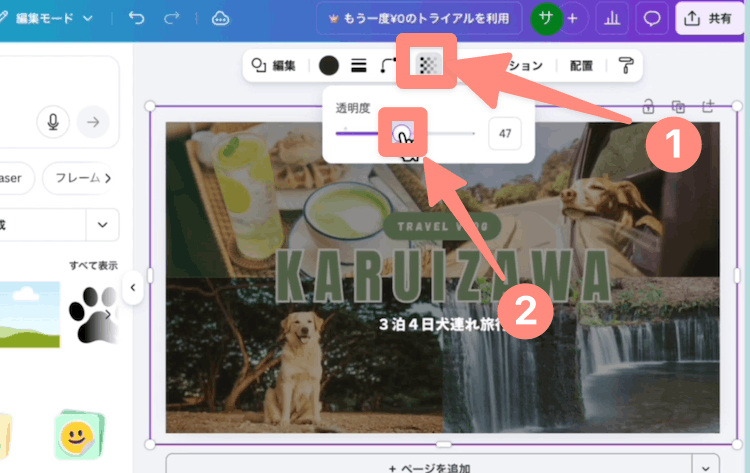Select the TRAVEL VLOG badge
The height and width of the screenshot is (473, 750).
(x=442, y=226)
